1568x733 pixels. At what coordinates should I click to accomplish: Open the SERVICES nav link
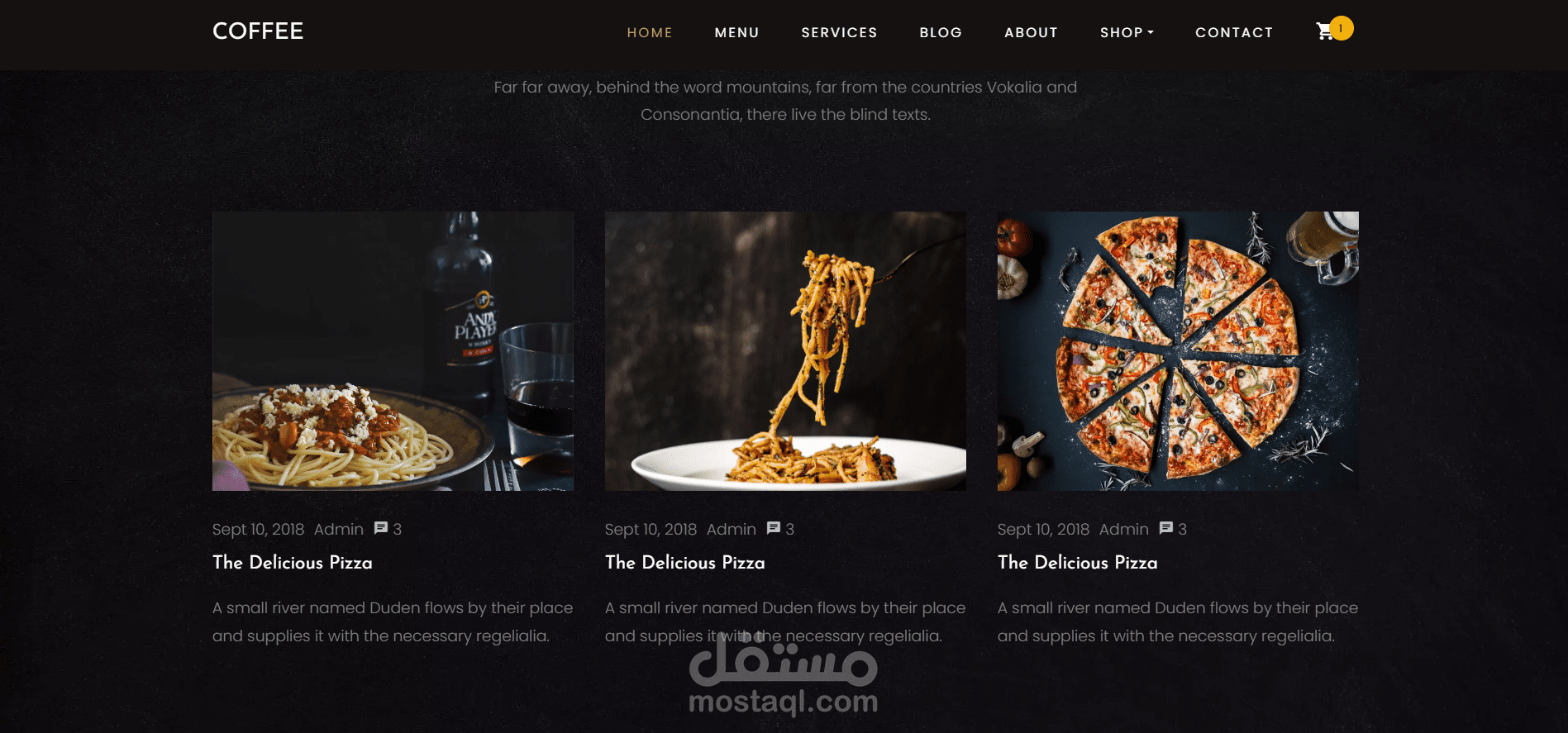click(839, 32)
